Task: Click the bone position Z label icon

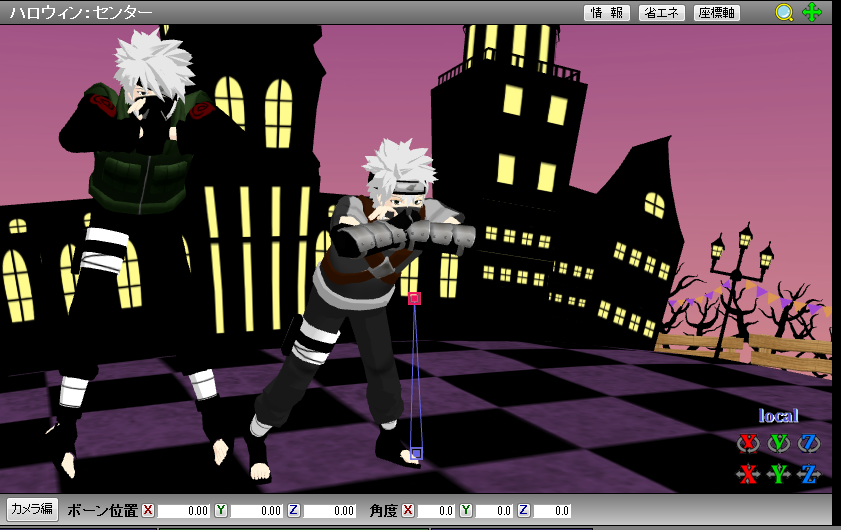Action: click(293, 510)
